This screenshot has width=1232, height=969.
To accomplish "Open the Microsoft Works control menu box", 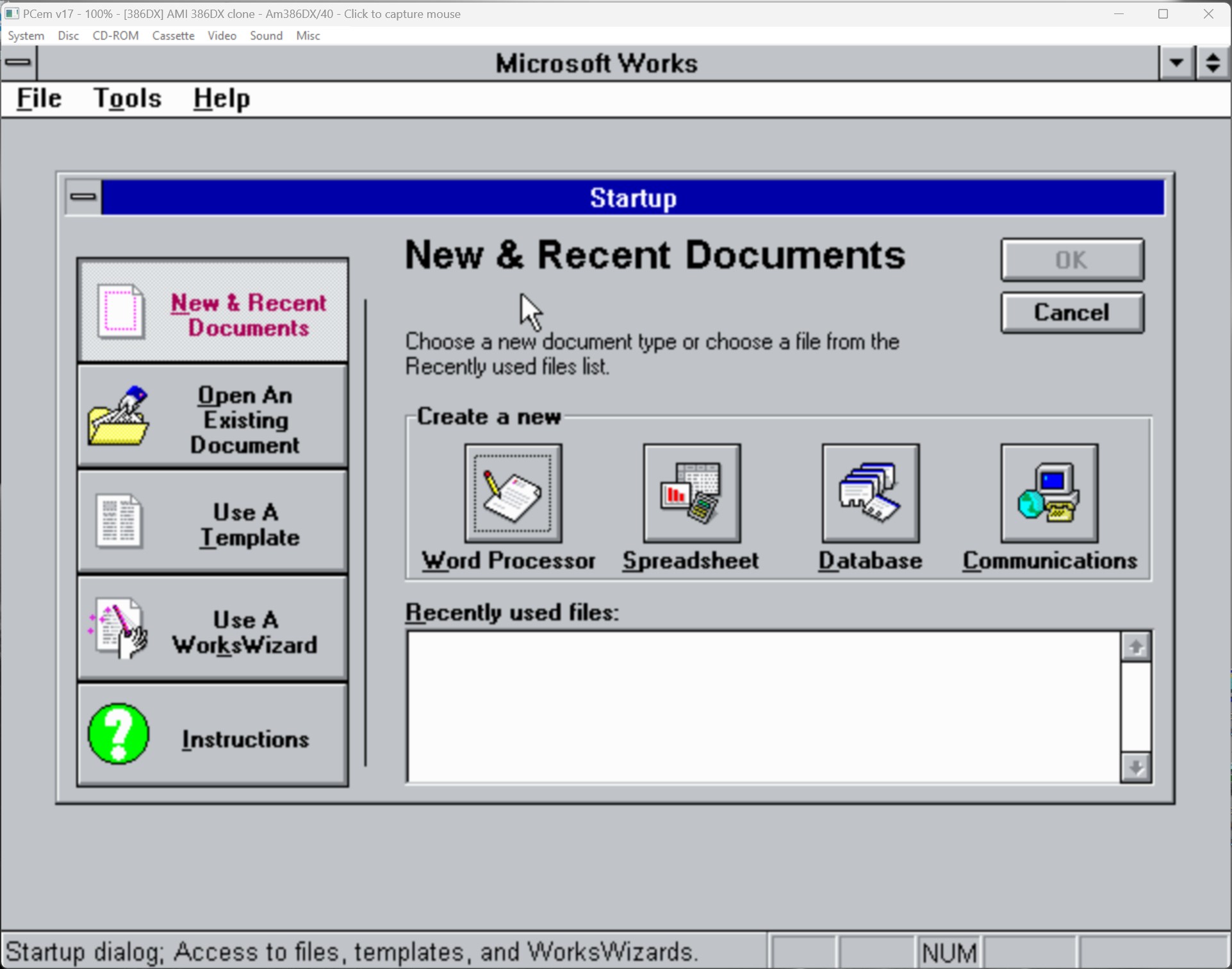I will (x=19, y=63).
